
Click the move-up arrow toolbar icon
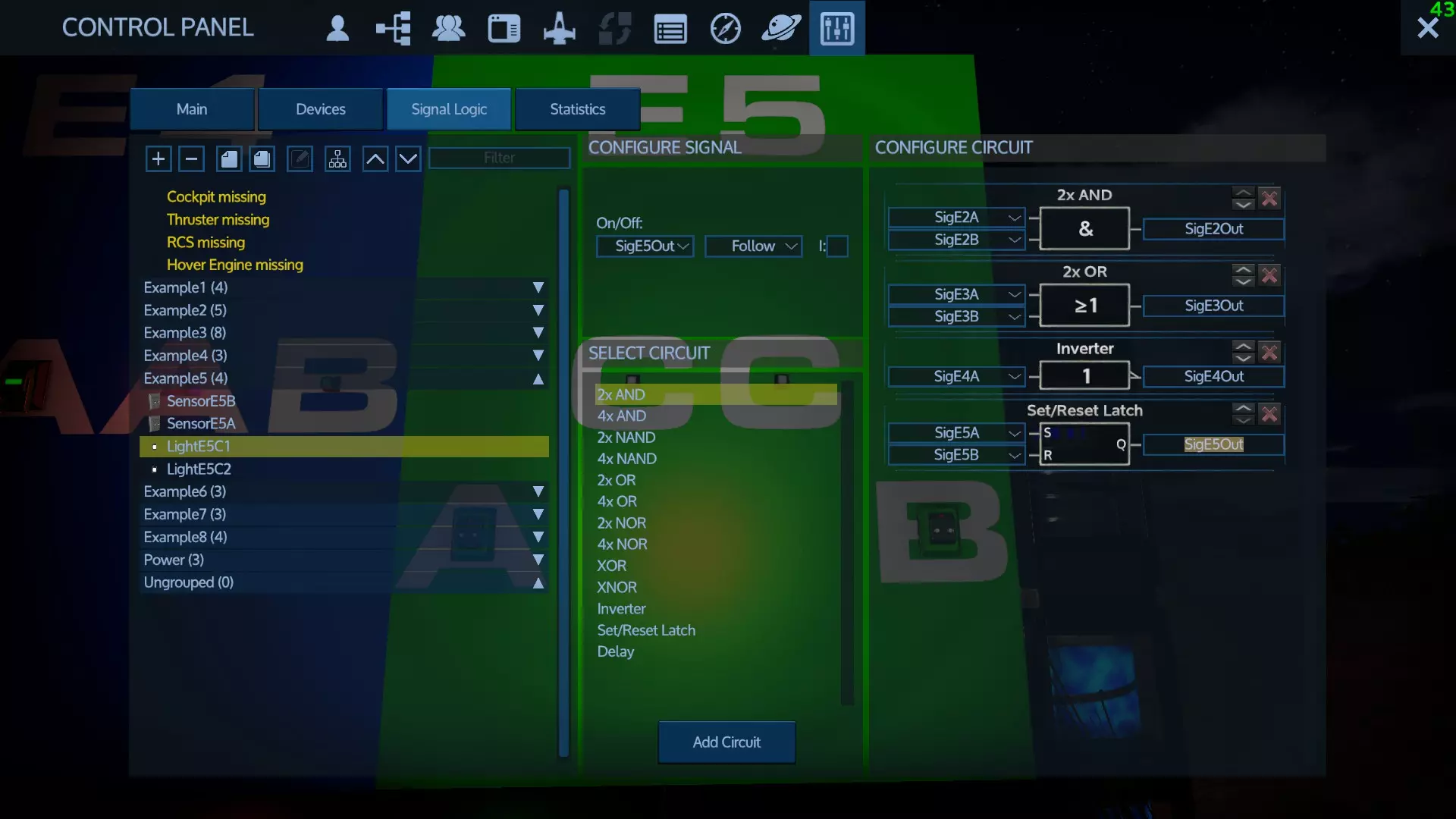pos(375,158)
